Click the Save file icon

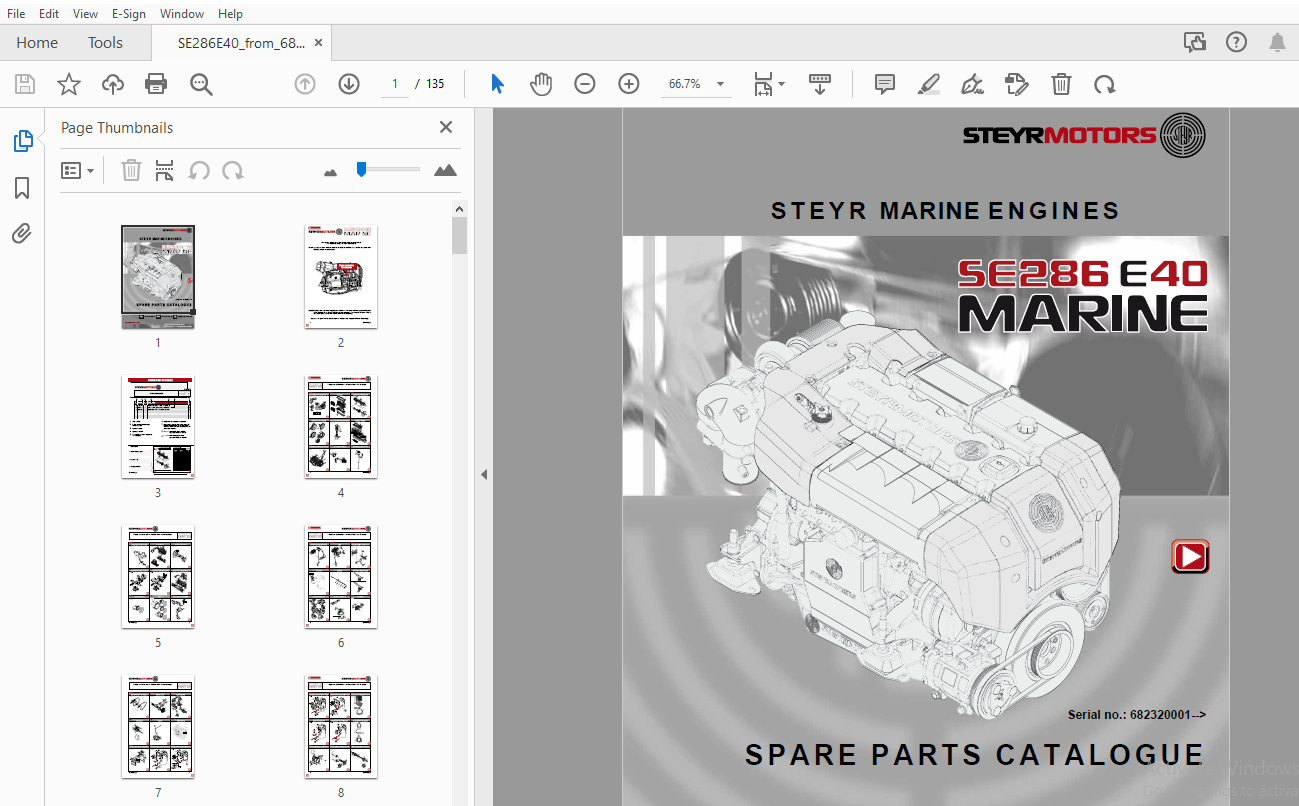point(25,85)
